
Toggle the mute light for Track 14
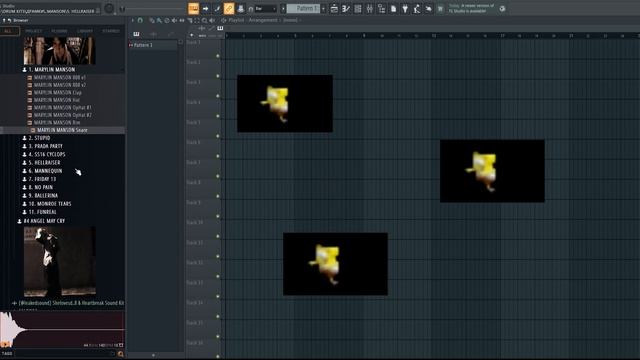click(x=218, y=316)
